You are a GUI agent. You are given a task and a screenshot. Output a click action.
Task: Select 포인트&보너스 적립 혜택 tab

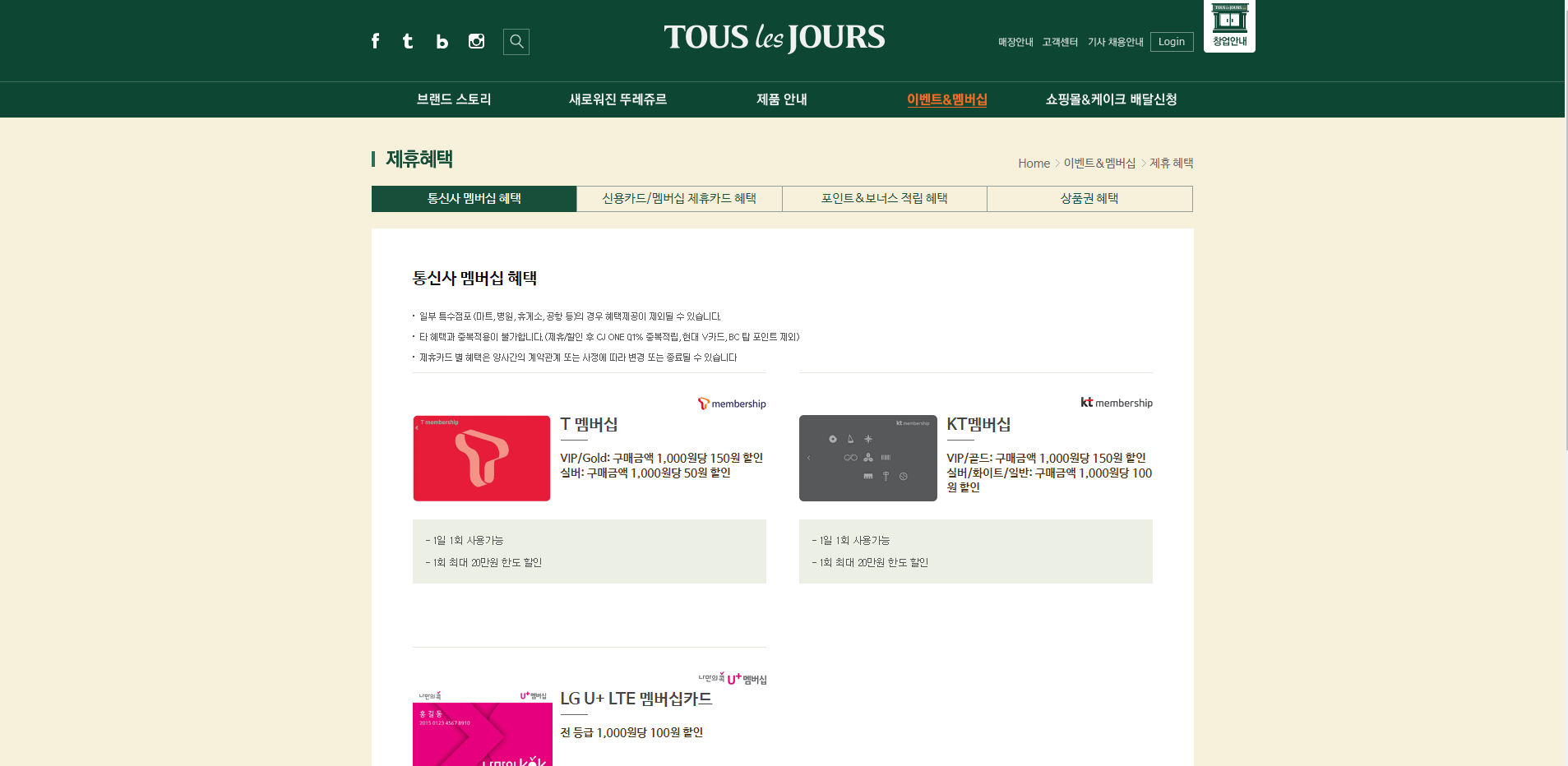(x=885, y=199)
